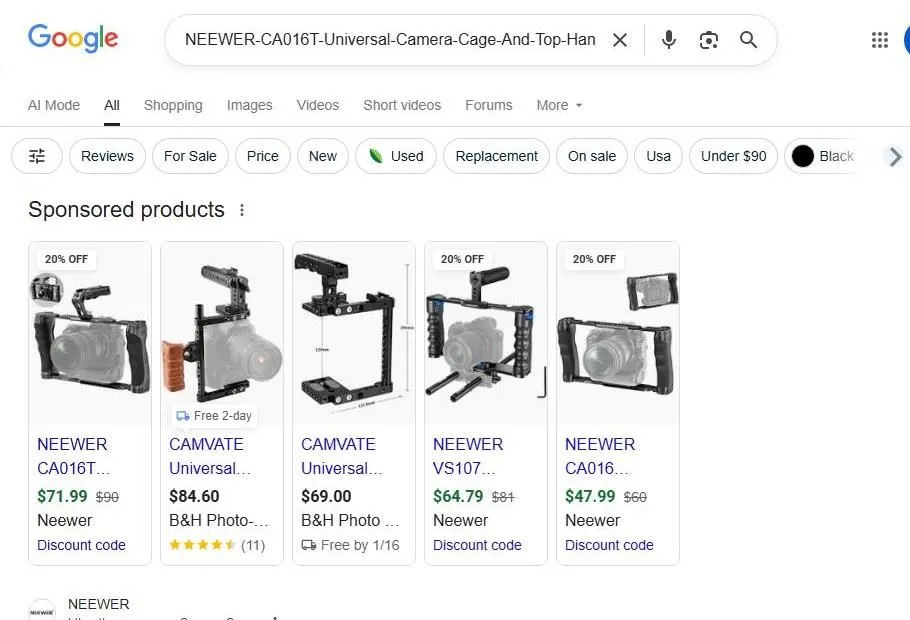This screenshot has height=620, width=910.
Task: Enable the Used filter chip
Action: (395, 156)
